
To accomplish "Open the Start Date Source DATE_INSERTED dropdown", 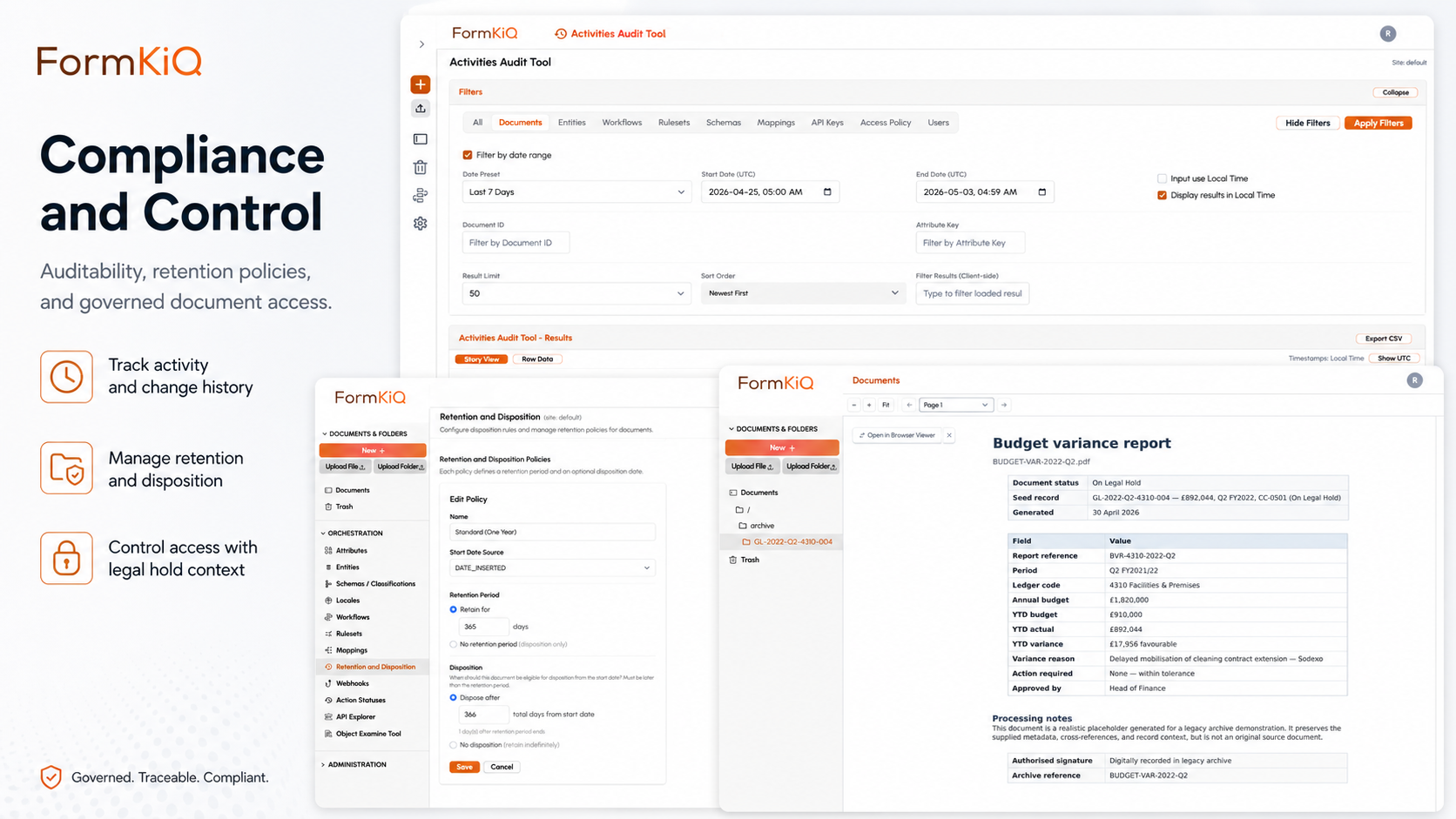I will [552, 567].
